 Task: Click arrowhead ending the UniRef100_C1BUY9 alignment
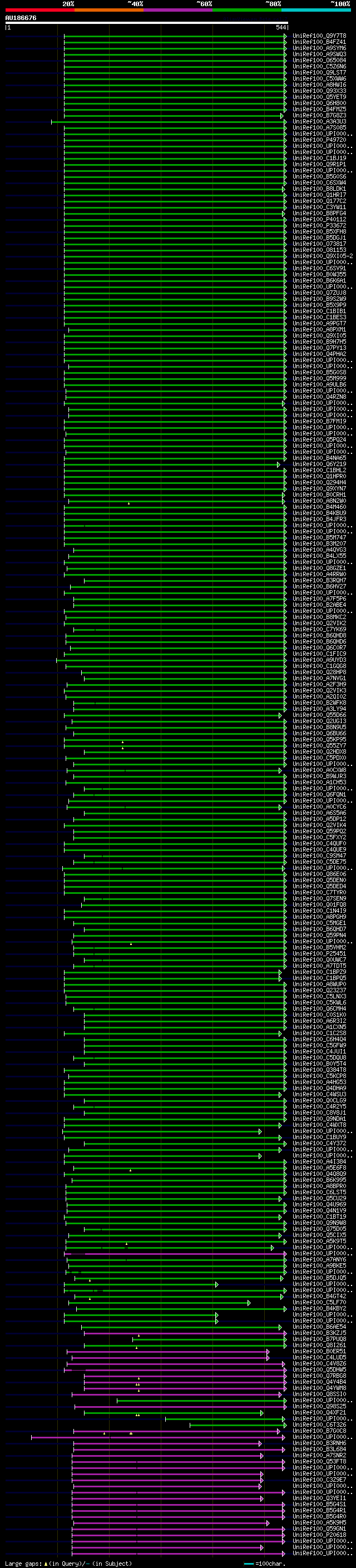(x=280, y=1137)
